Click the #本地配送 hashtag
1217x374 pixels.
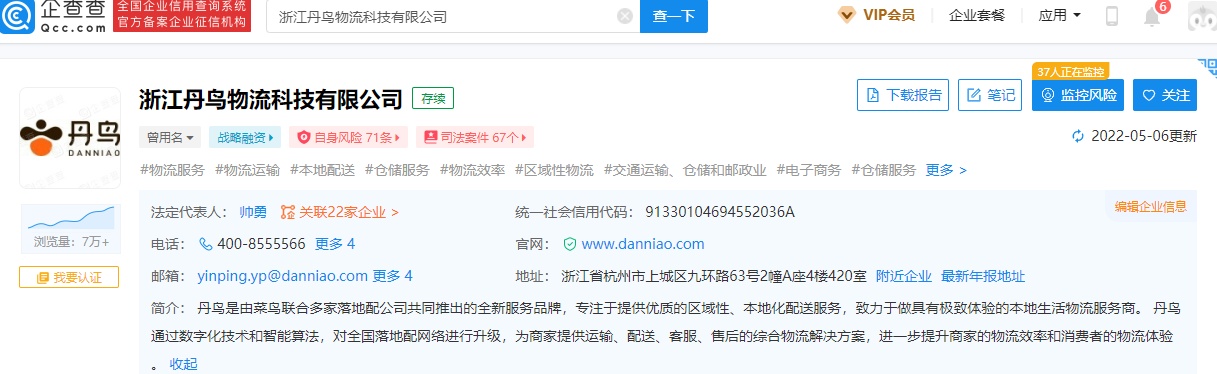tap(323, 170)
